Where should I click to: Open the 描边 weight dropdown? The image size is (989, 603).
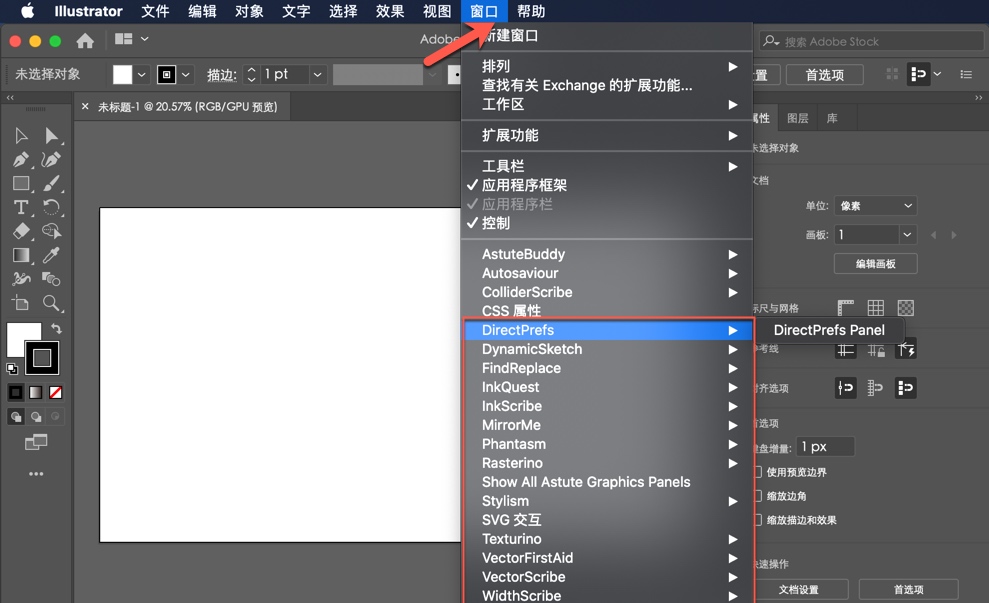pos(317,74)
